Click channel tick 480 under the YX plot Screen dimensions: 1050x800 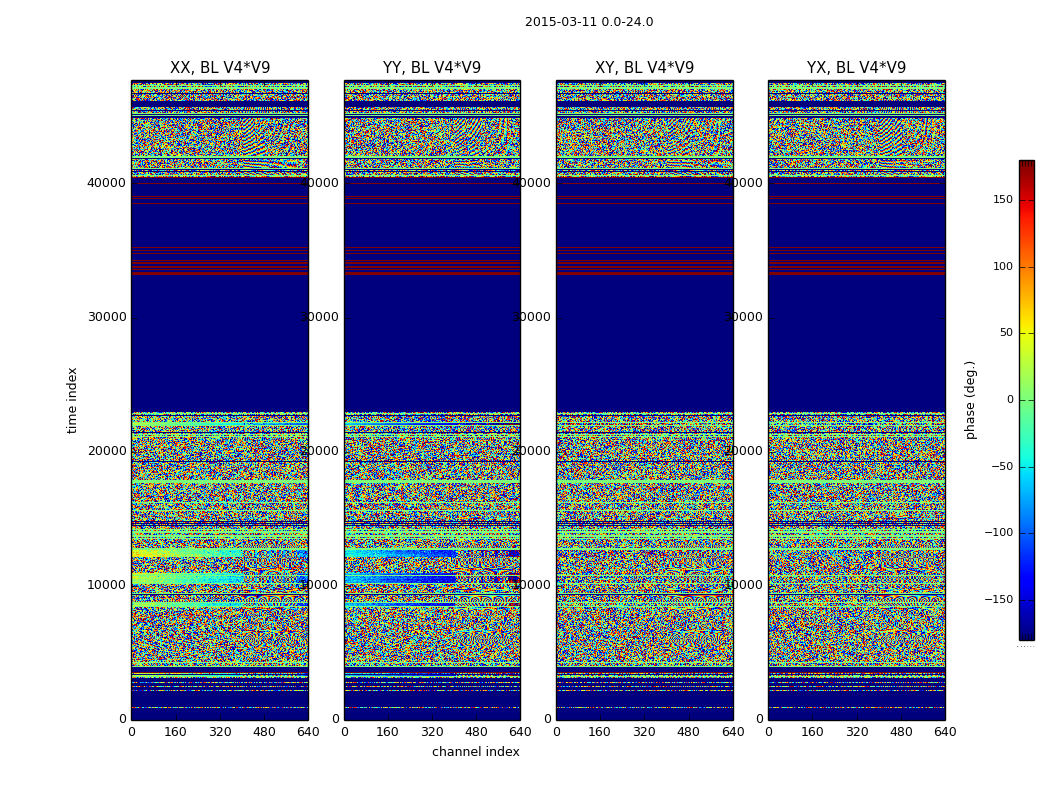(901, 732)
